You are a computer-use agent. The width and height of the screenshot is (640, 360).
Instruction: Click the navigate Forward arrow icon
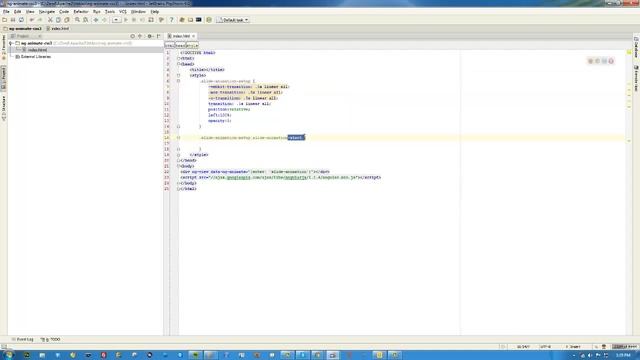(104, 20)
